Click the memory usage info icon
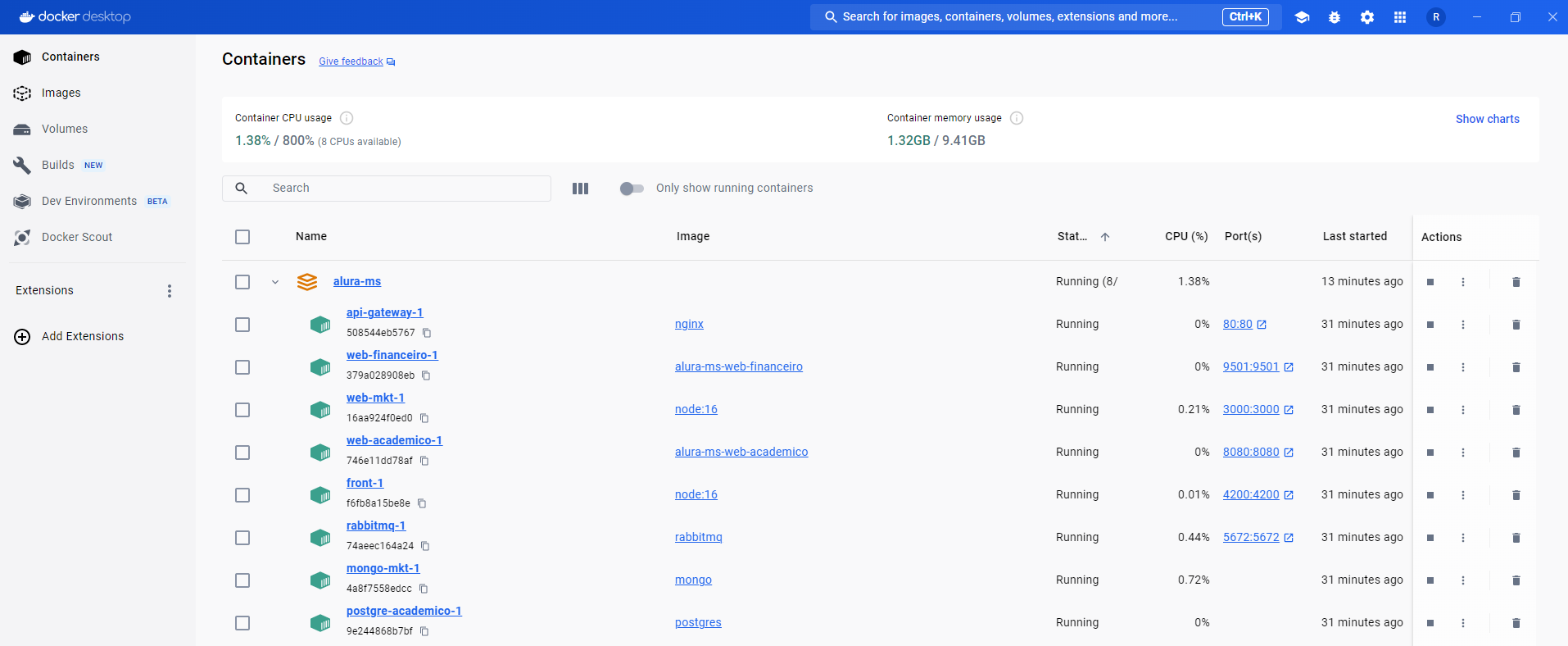This screenshot has height=646, width=1568. (1017, 118)
